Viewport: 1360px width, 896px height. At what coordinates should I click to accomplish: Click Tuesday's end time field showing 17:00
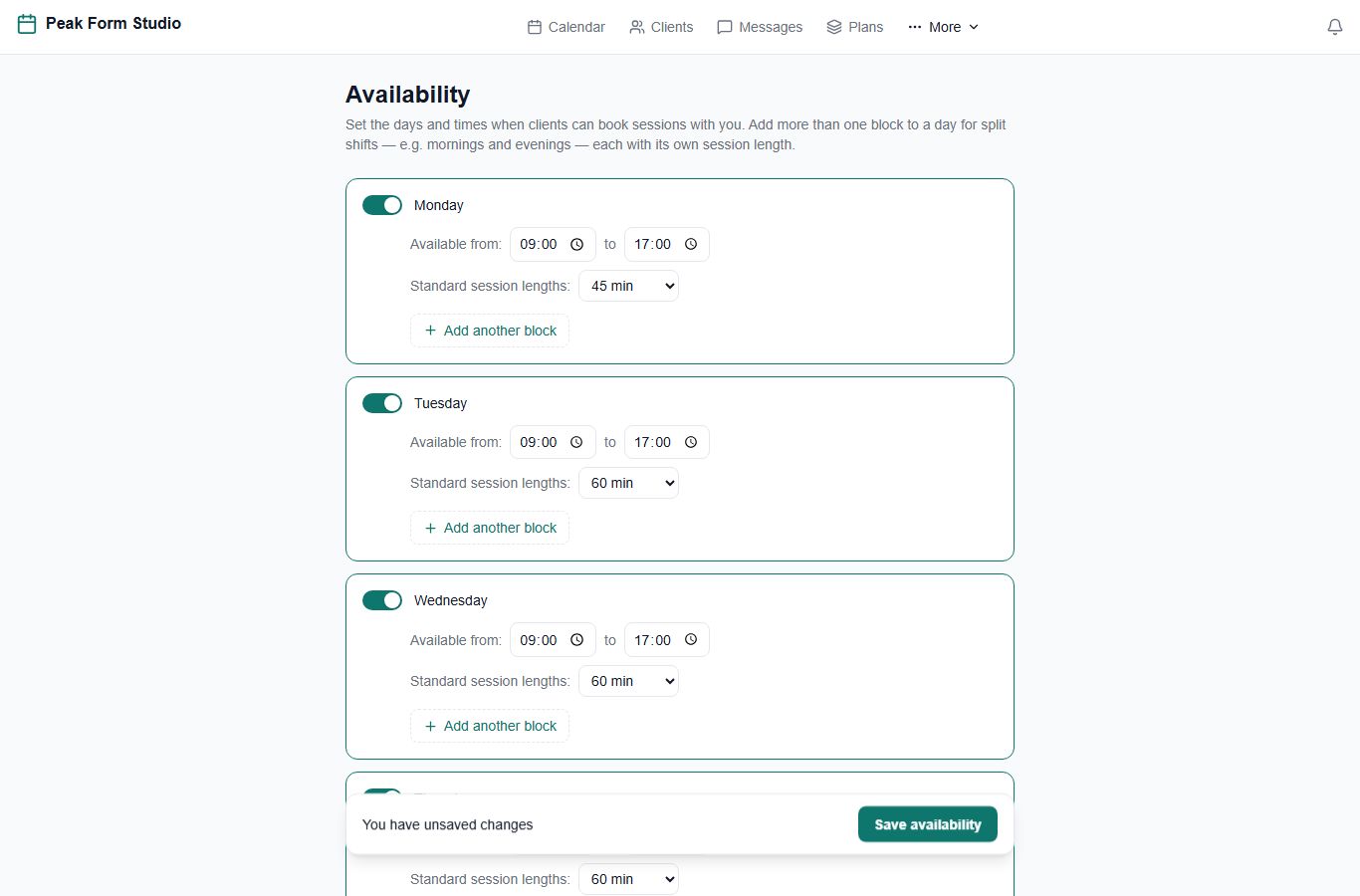[x=667, y=442]
